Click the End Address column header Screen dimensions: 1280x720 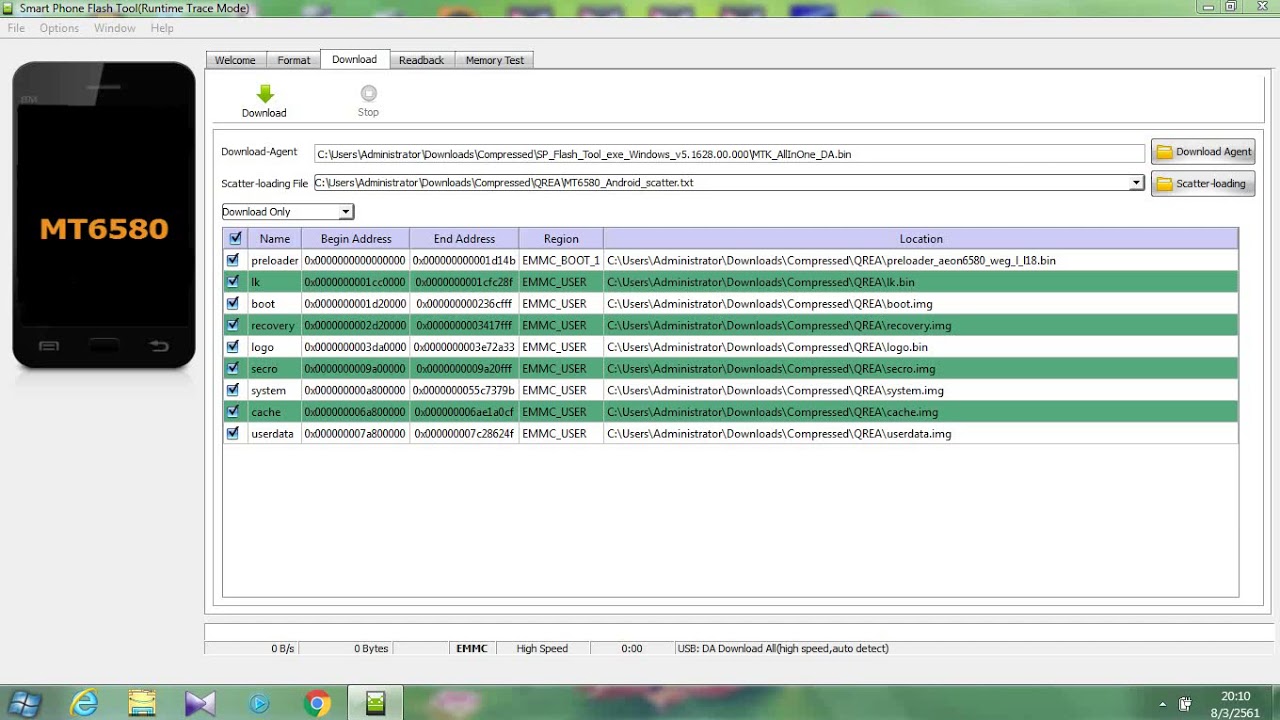click(x=464, y=239)
